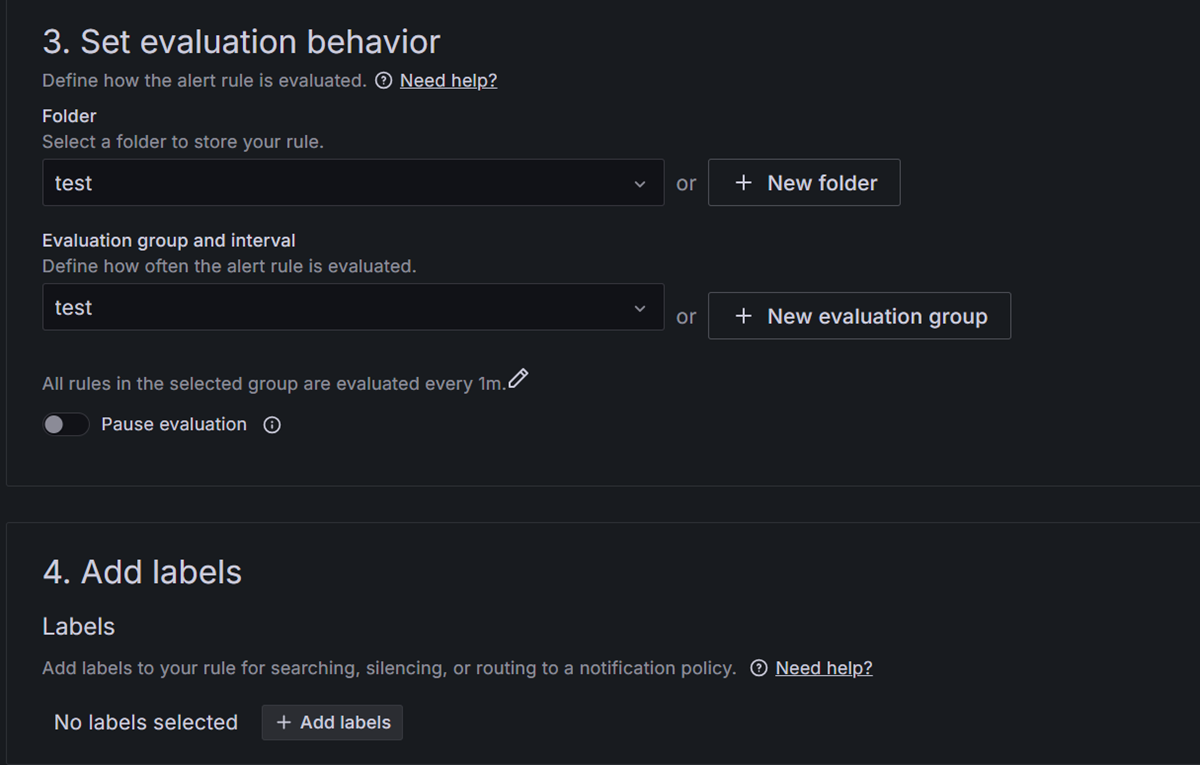Click the info icon beside Pause evaluation
1200x765 pixels.
tap(271, 425)
